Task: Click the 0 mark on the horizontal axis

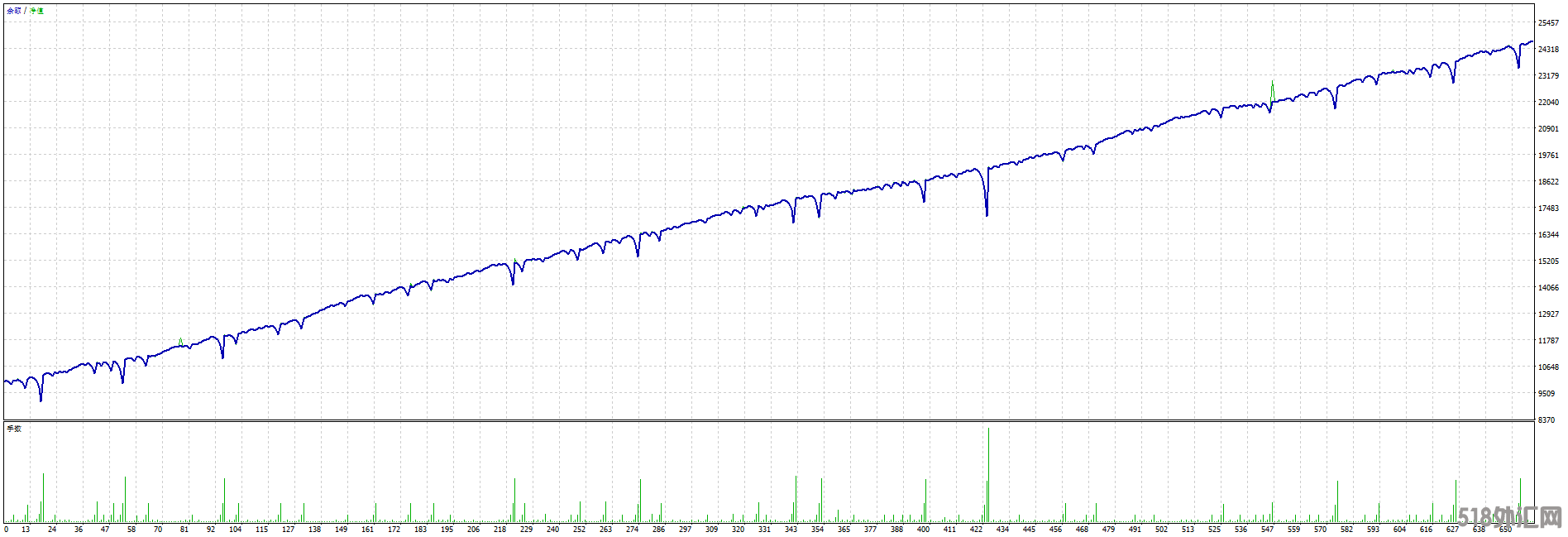Action: coord(7,530)
